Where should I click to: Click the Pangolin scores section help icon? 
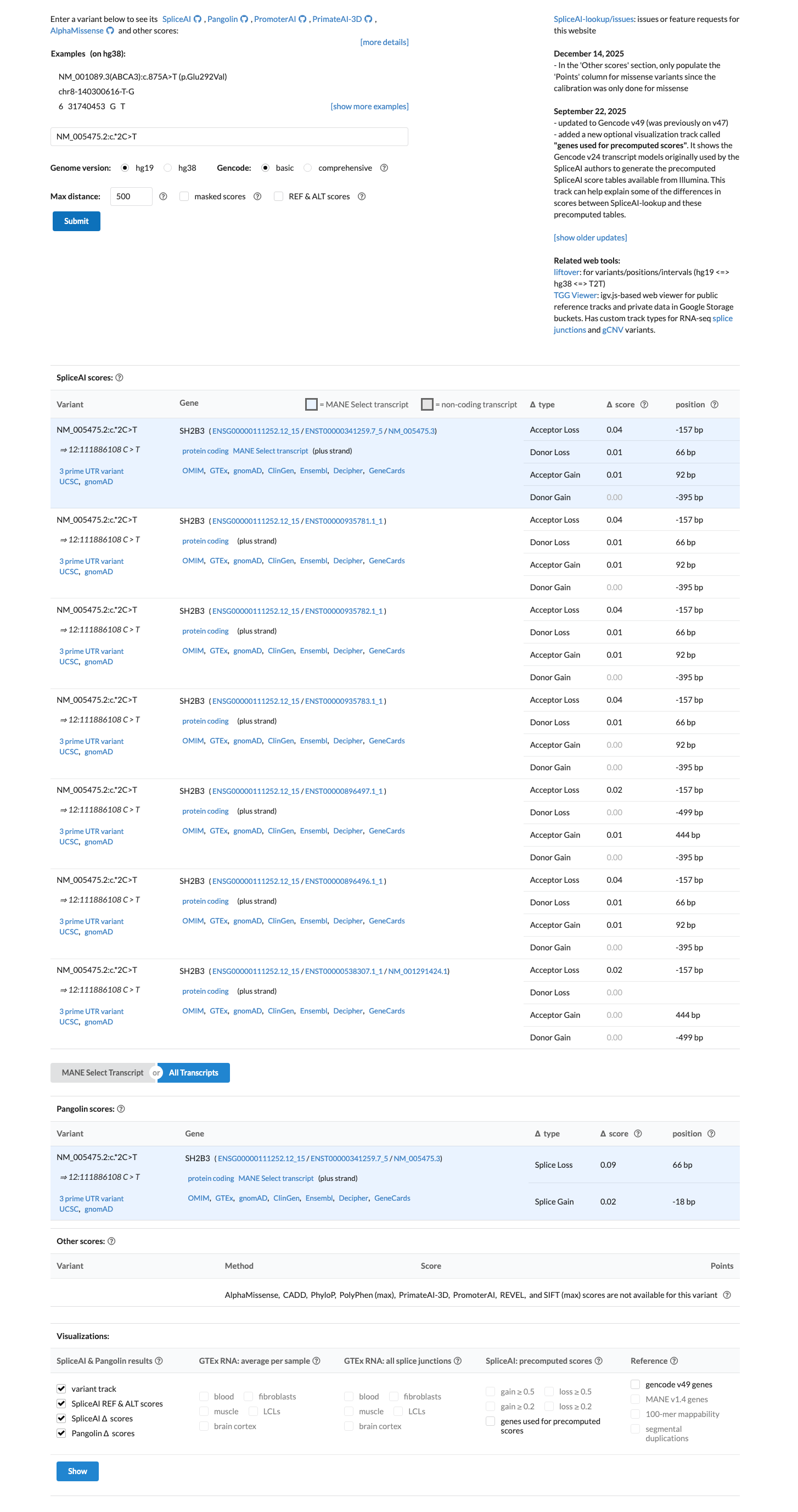click(x=121, y=1109)
